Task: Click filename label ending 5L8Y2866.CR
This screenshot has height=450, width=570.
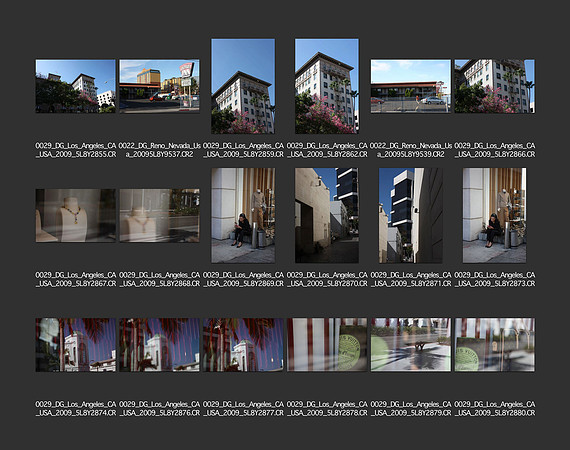Action: [494, 150]
